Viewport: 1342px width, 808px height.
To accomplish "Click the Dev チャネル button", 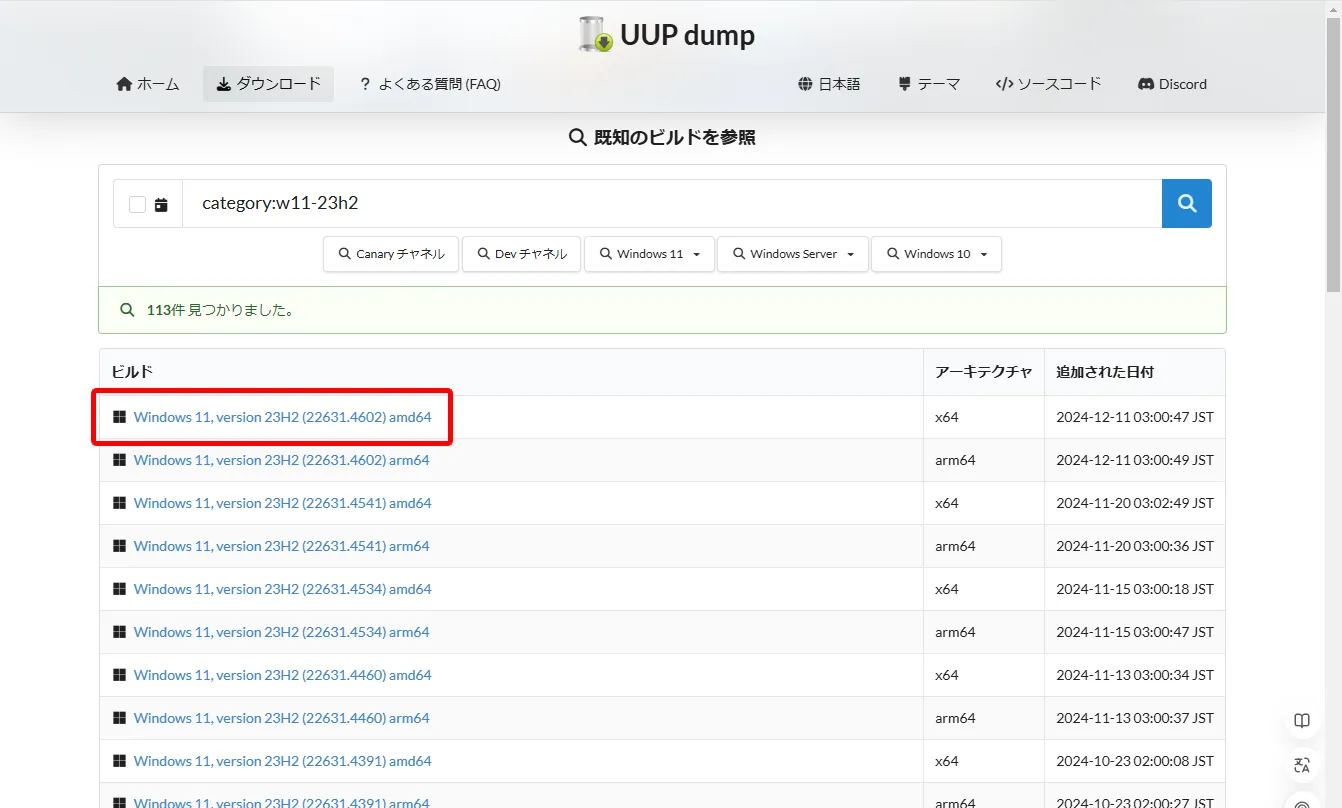I will (521, 254).
